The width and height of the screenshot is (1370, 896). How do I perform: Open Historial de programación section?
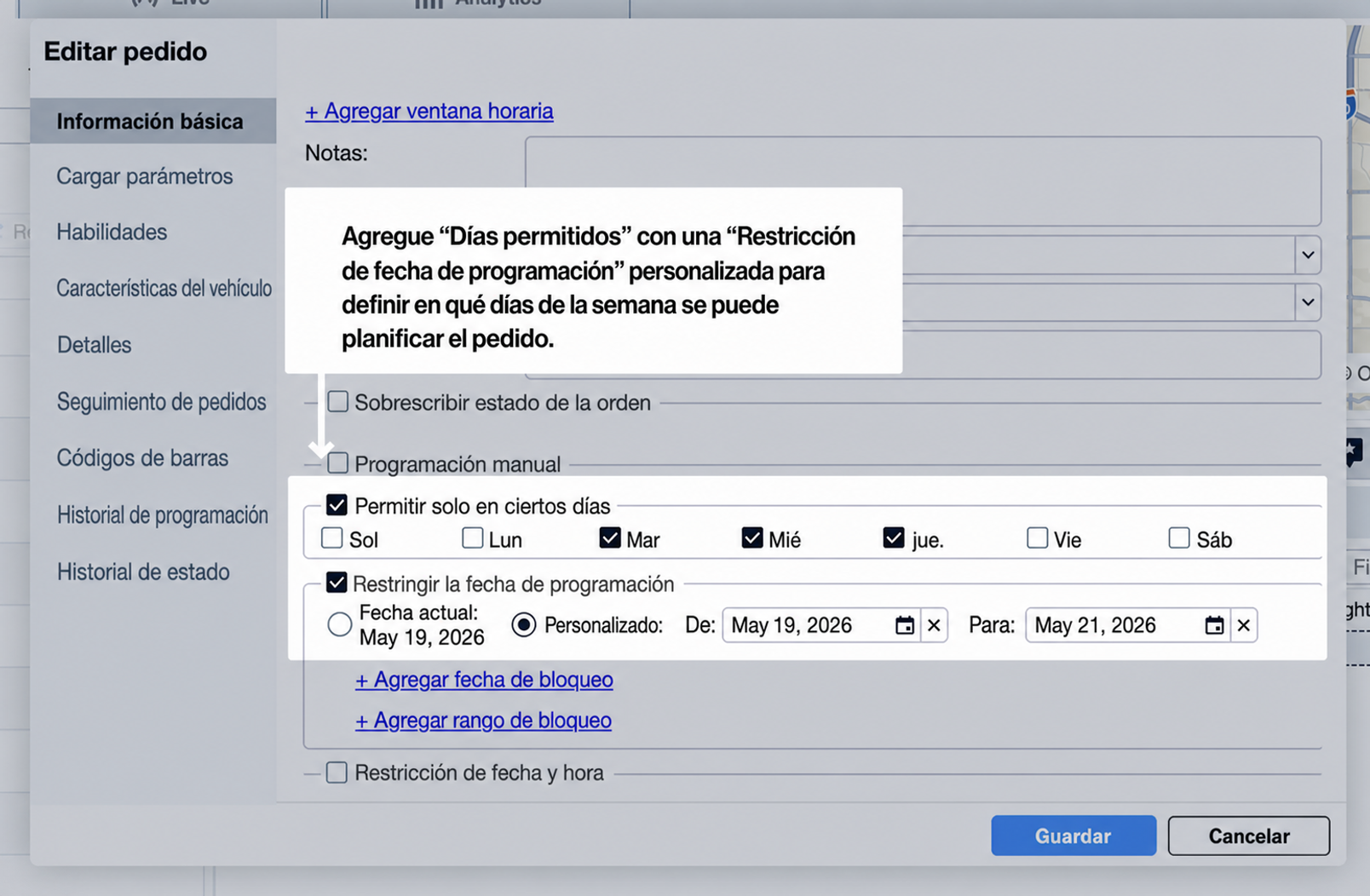(162, 514)
